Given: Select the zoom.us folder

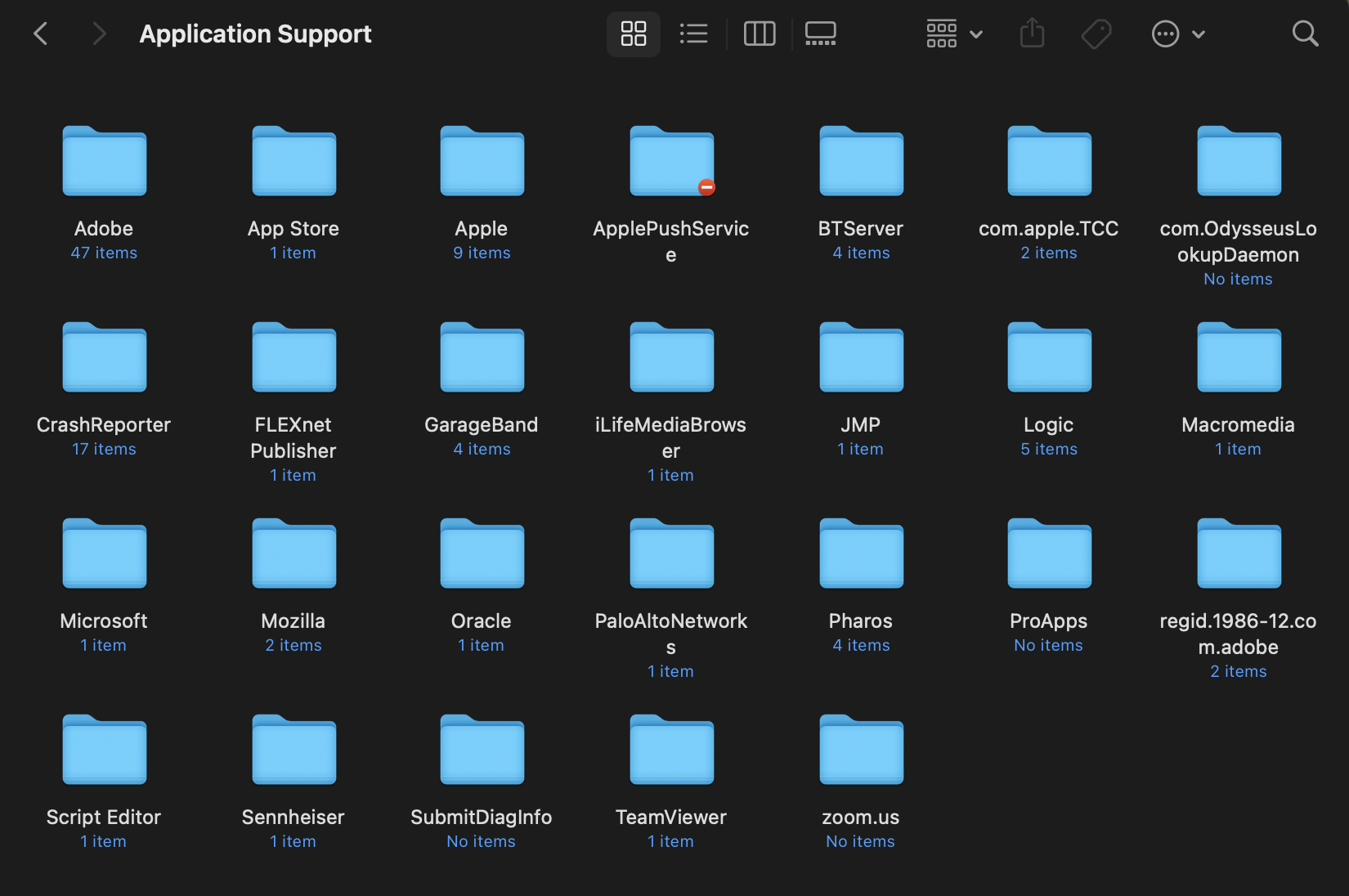Looking at the screenshot, I should point(862,749).
